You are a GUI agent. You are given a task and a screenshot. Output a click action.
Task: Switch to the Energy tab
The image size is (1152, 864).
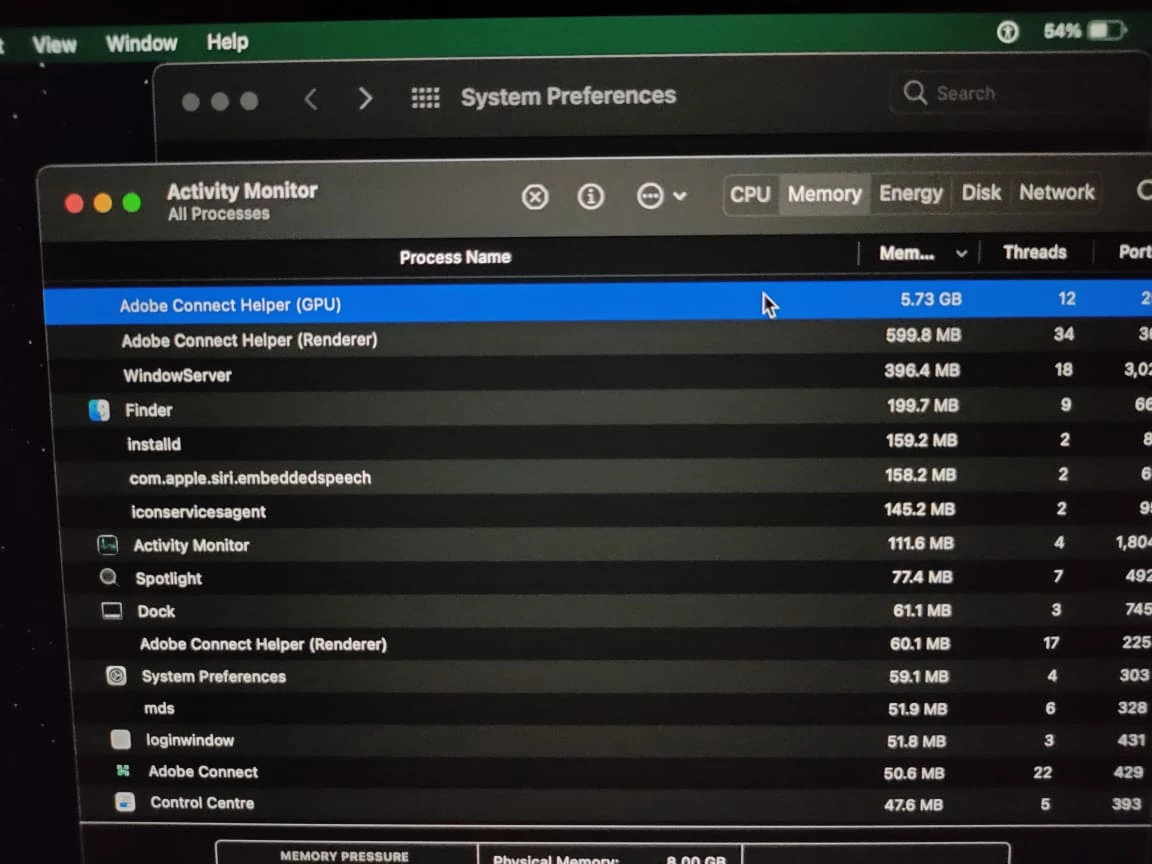[910, 193]
